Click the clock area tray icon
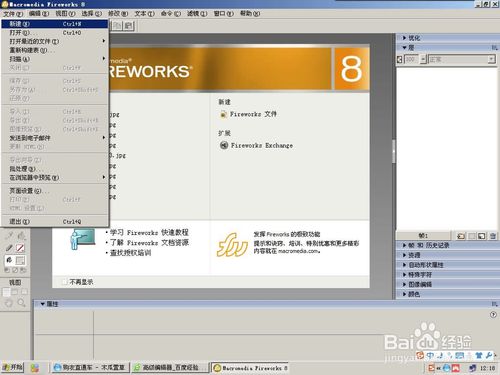This screenshot has width=500, height=375. point(472,368)
